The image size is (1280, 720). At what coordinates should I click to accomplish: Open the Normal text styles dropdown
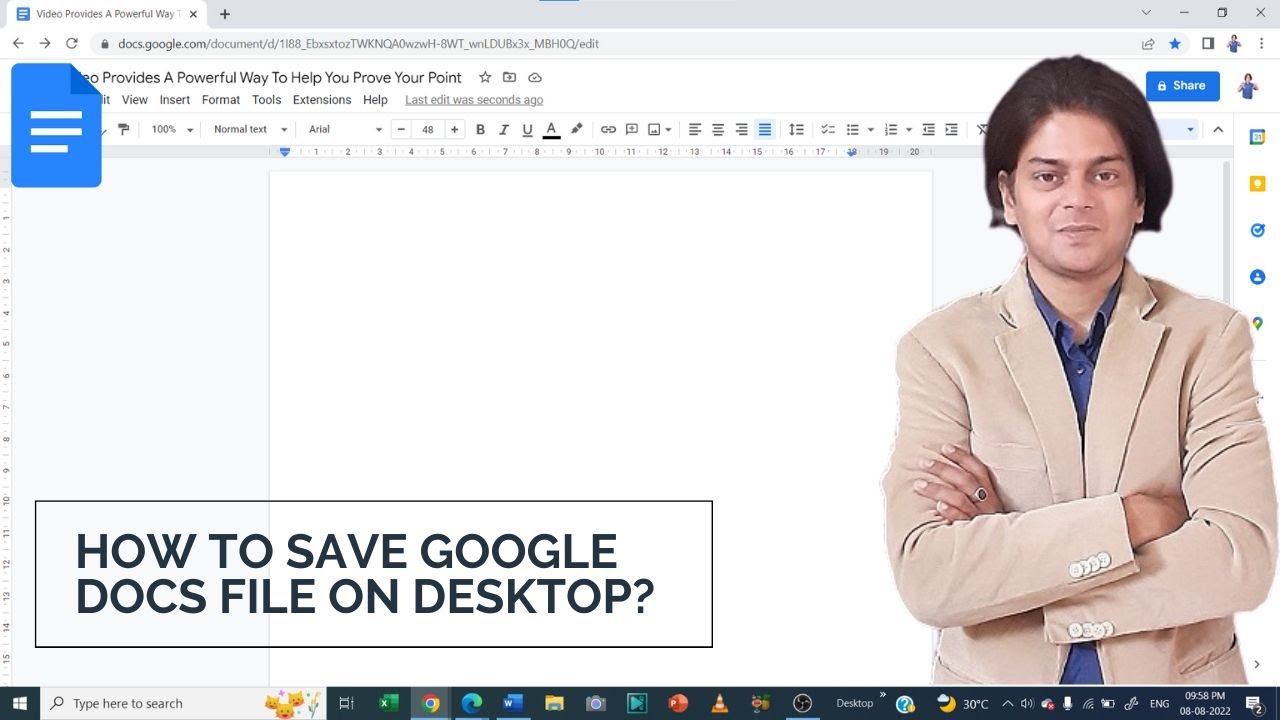point(250,129)
